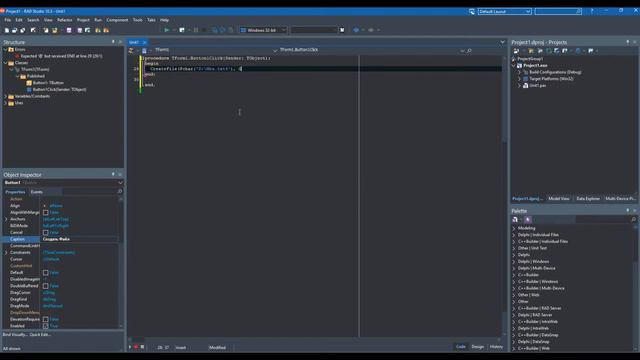Open the Button1 component selector dropdown

pyautogui.click(x=120, y=182)
